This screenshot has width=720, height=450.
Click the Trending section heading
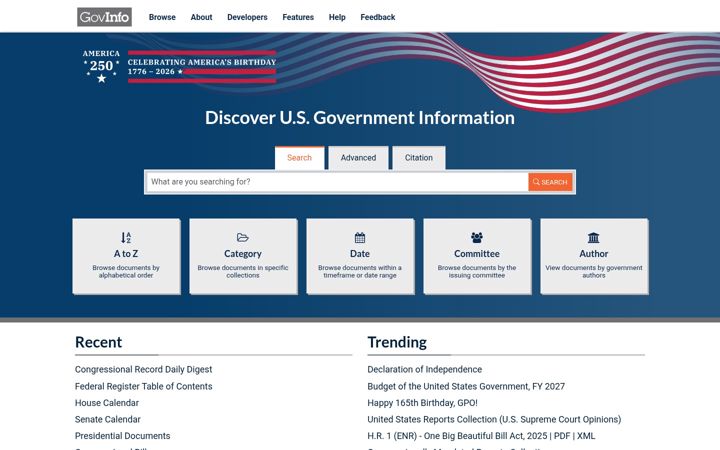397,342
